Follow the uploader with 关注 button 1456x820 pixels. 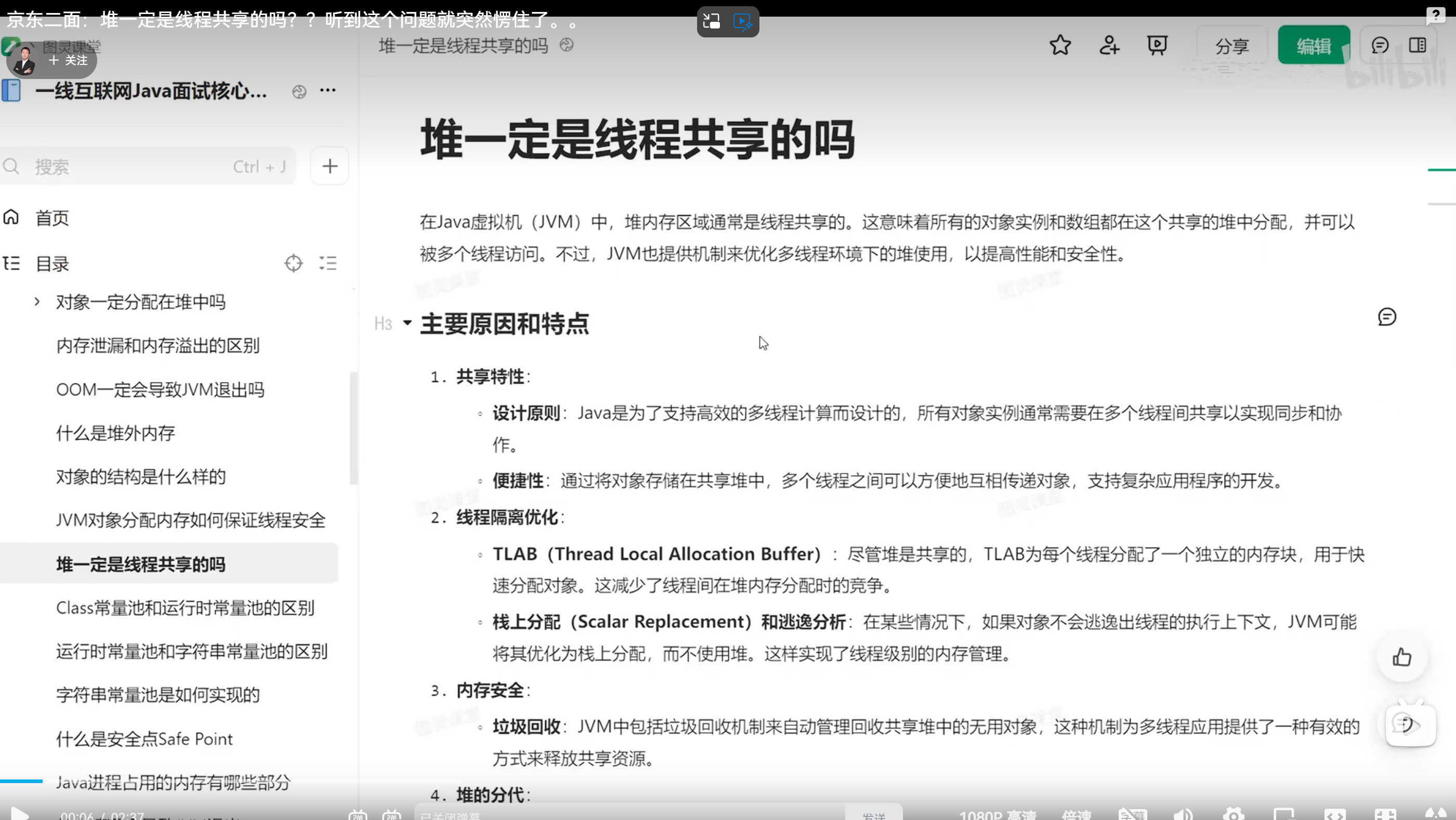69,60
